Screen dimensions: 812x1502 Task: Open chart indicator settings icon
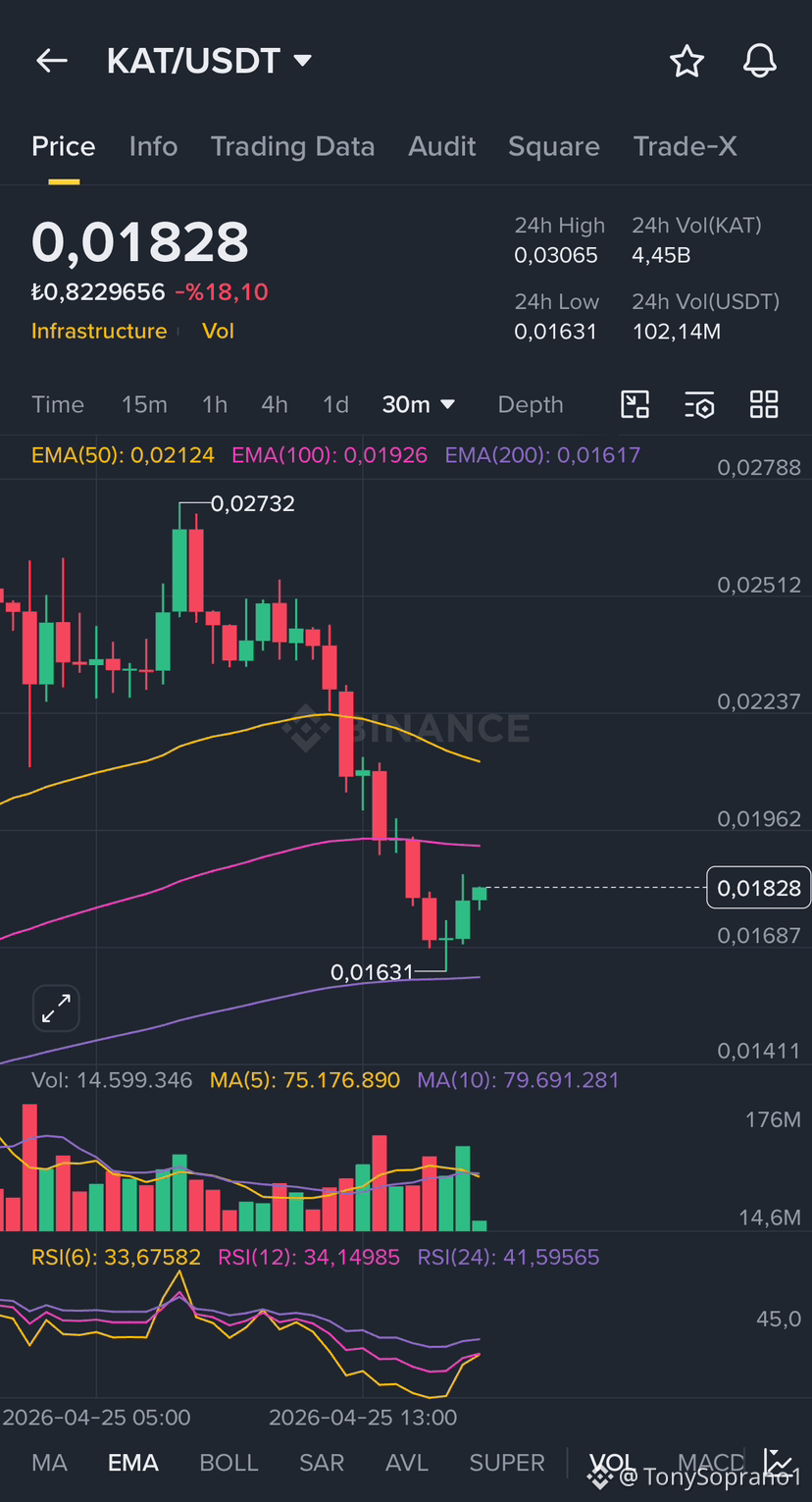(x=699, y=404)
